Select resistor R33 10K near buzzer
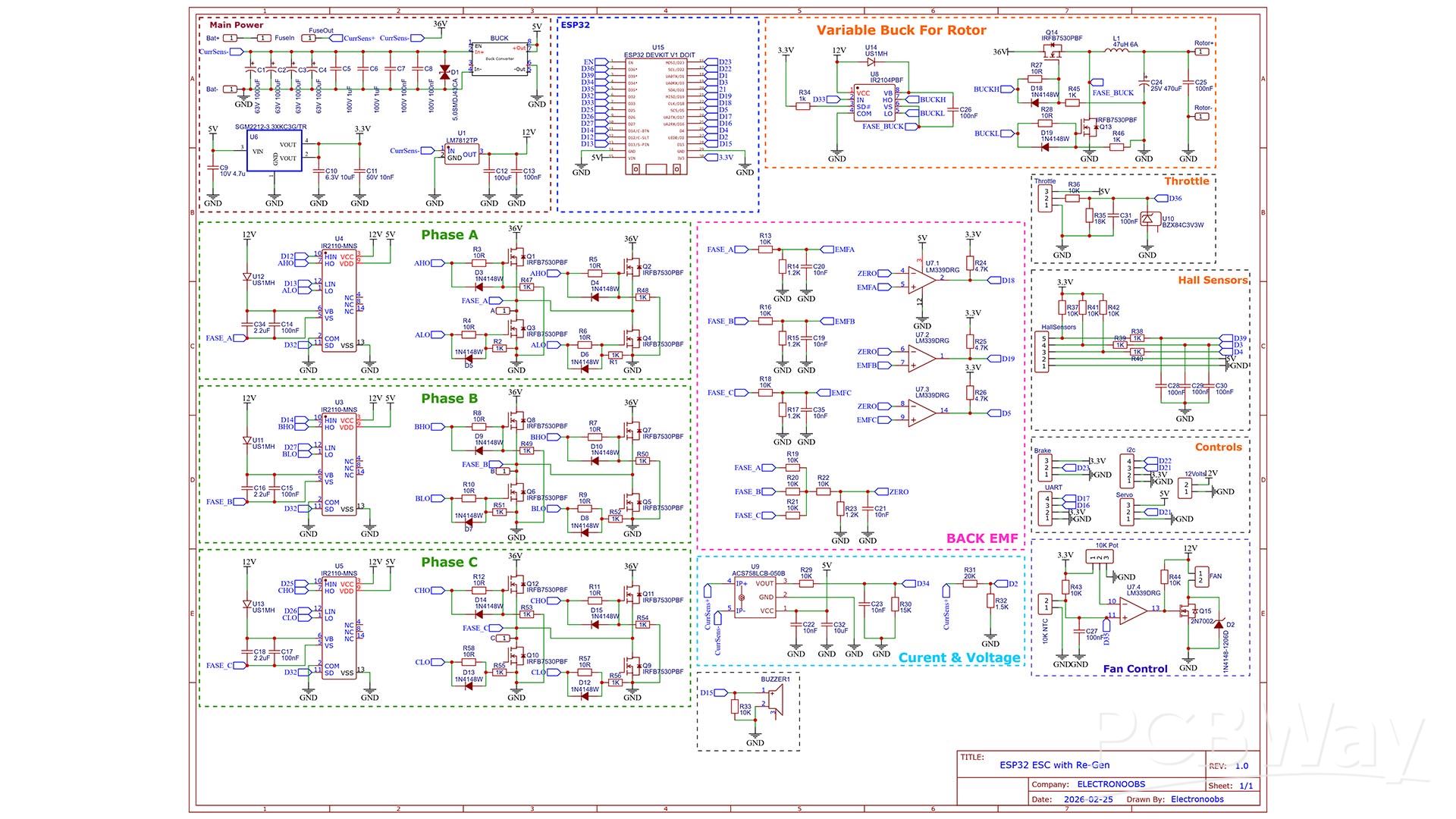Viewport: 1456px width, 819px height. (x=735, y=707)
